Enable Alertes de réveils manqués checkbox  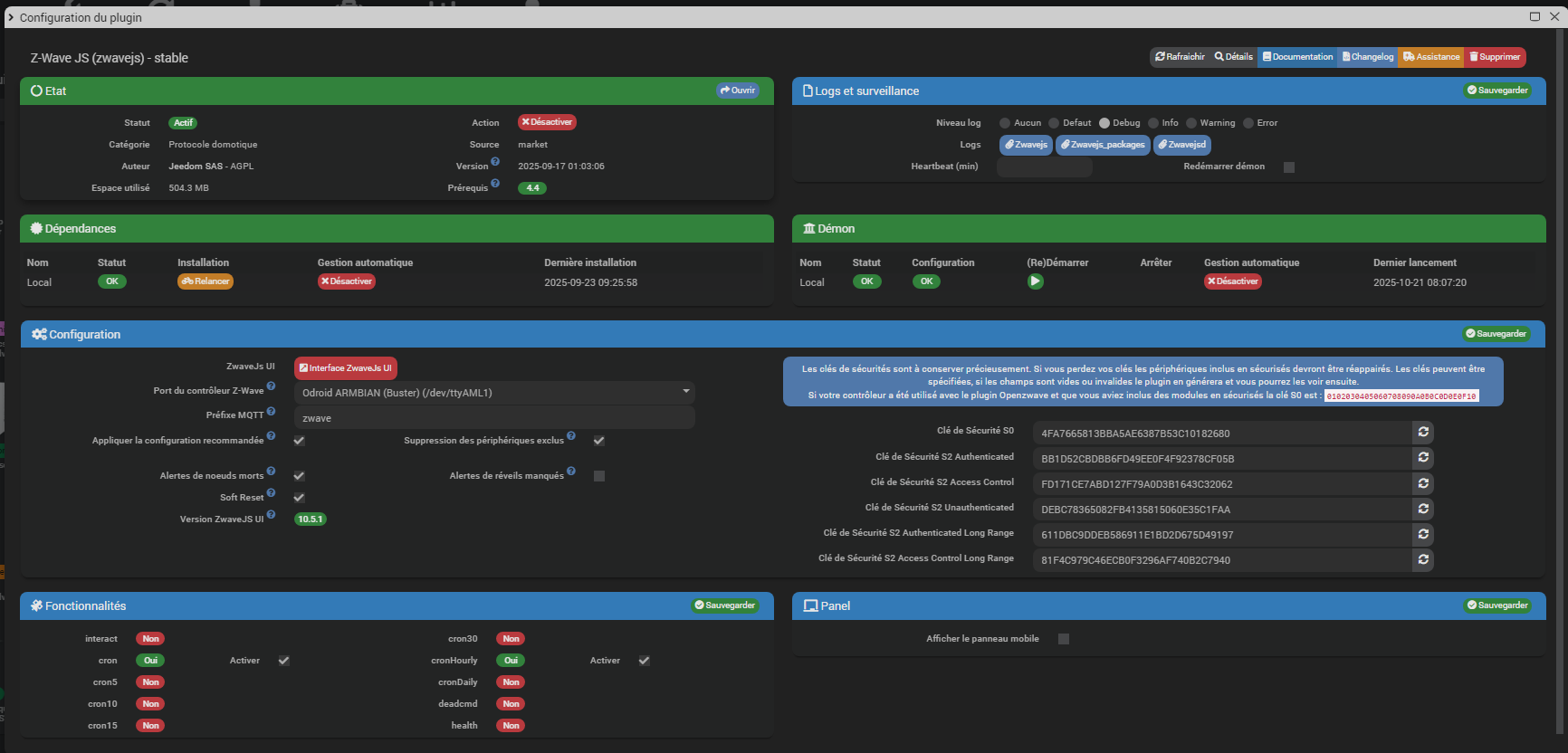598,476
